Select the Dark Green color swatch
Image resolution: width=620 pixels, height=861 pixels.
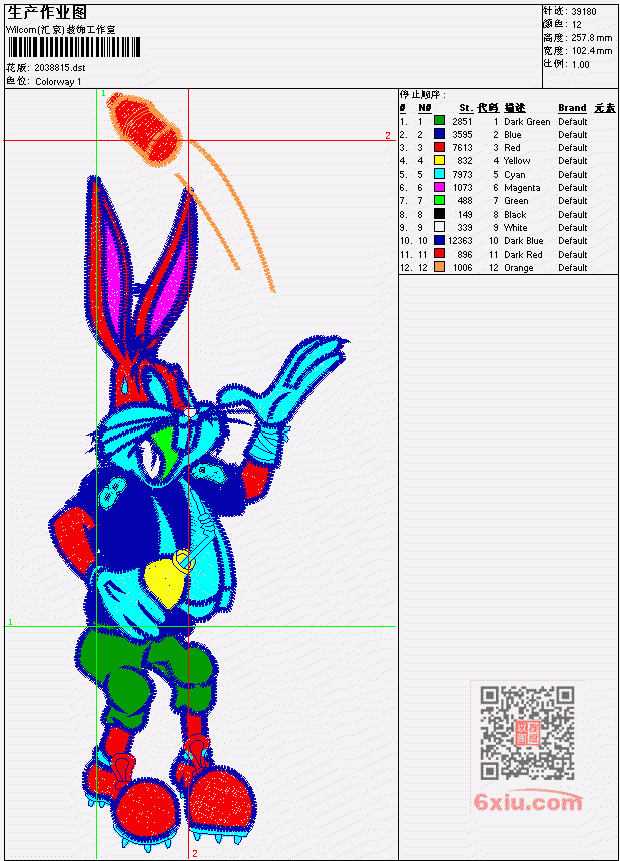click(x=439, y=121)
